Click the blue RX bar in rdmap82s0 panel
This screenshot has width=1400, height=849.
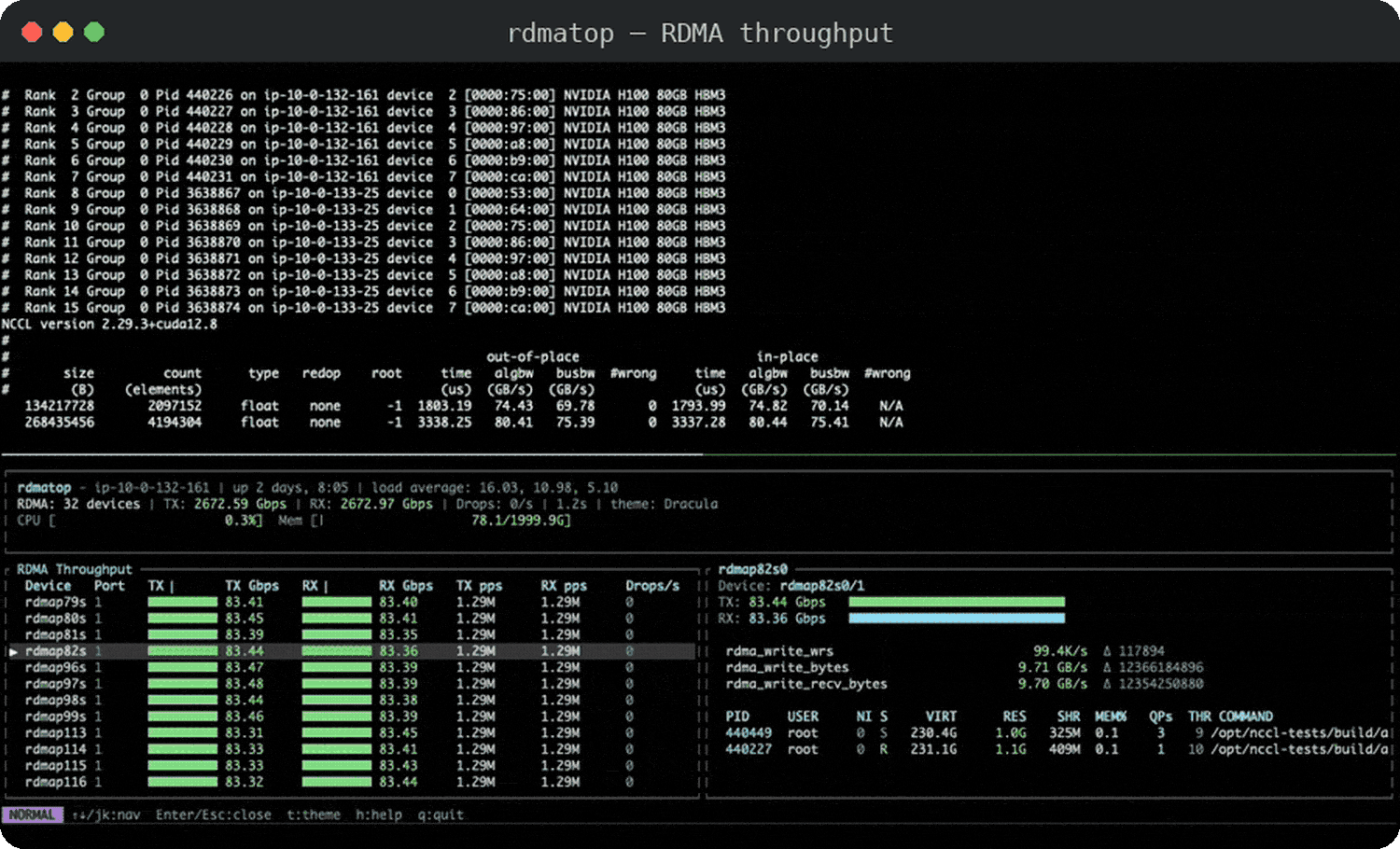(957, 618)
